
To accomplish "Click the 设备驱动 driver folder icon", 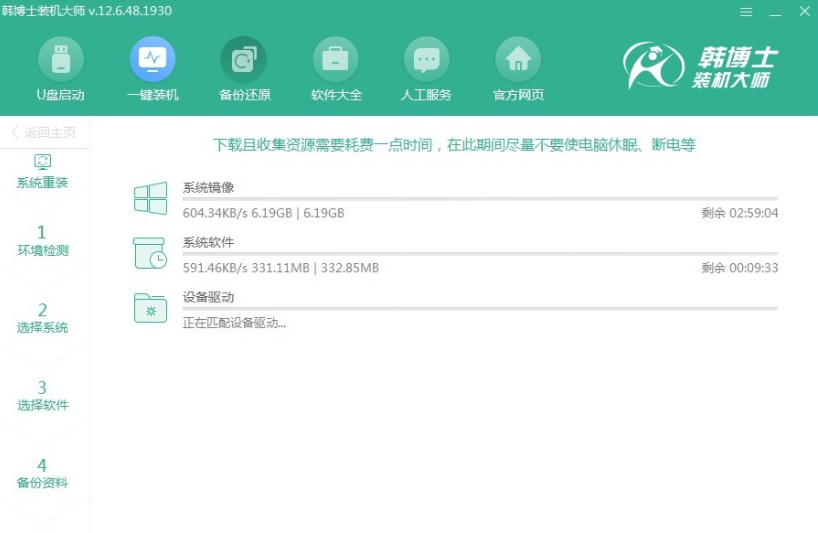I will (x=150, y=309).
